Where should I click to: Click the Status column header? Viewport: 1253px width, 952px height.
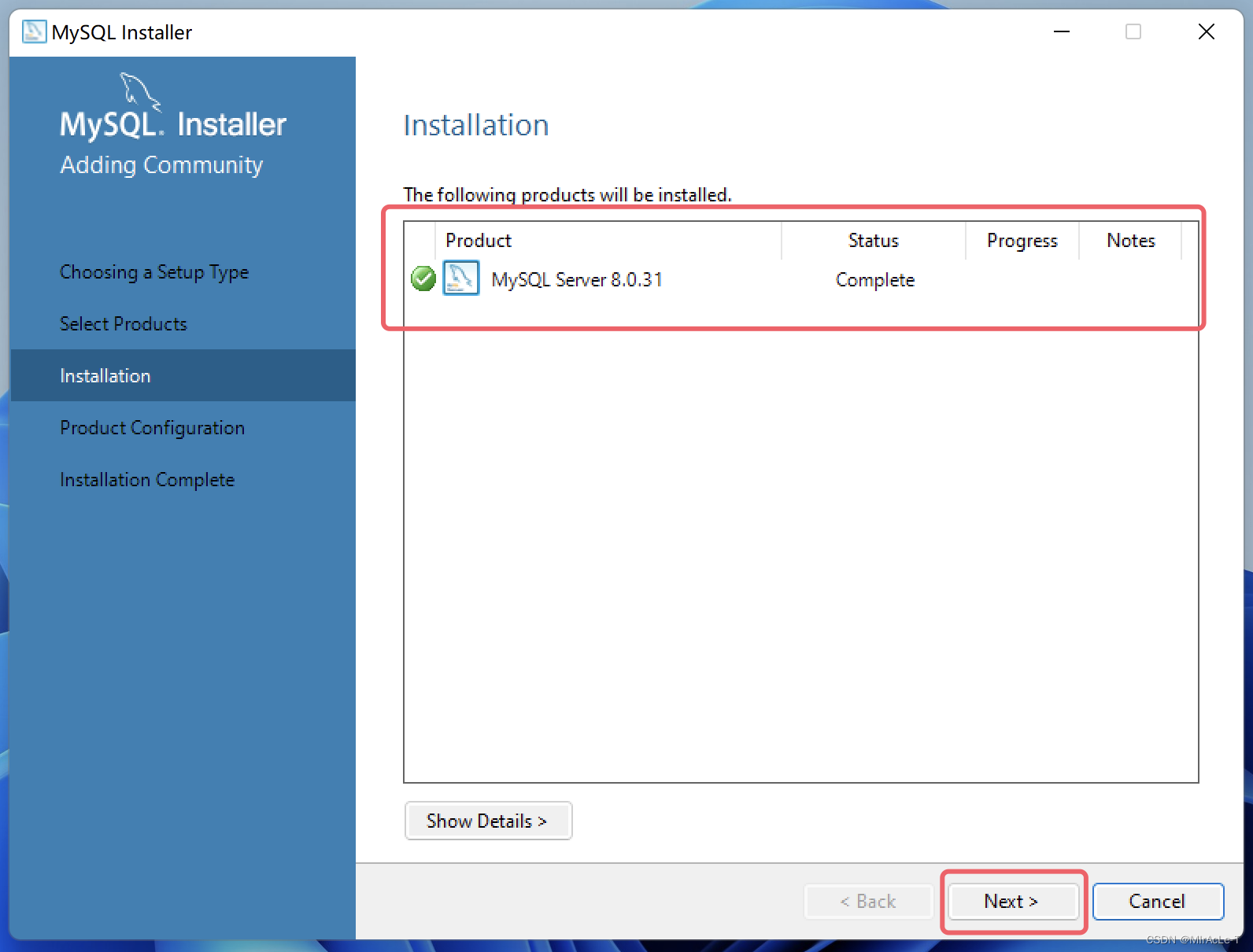pos(874,241)
